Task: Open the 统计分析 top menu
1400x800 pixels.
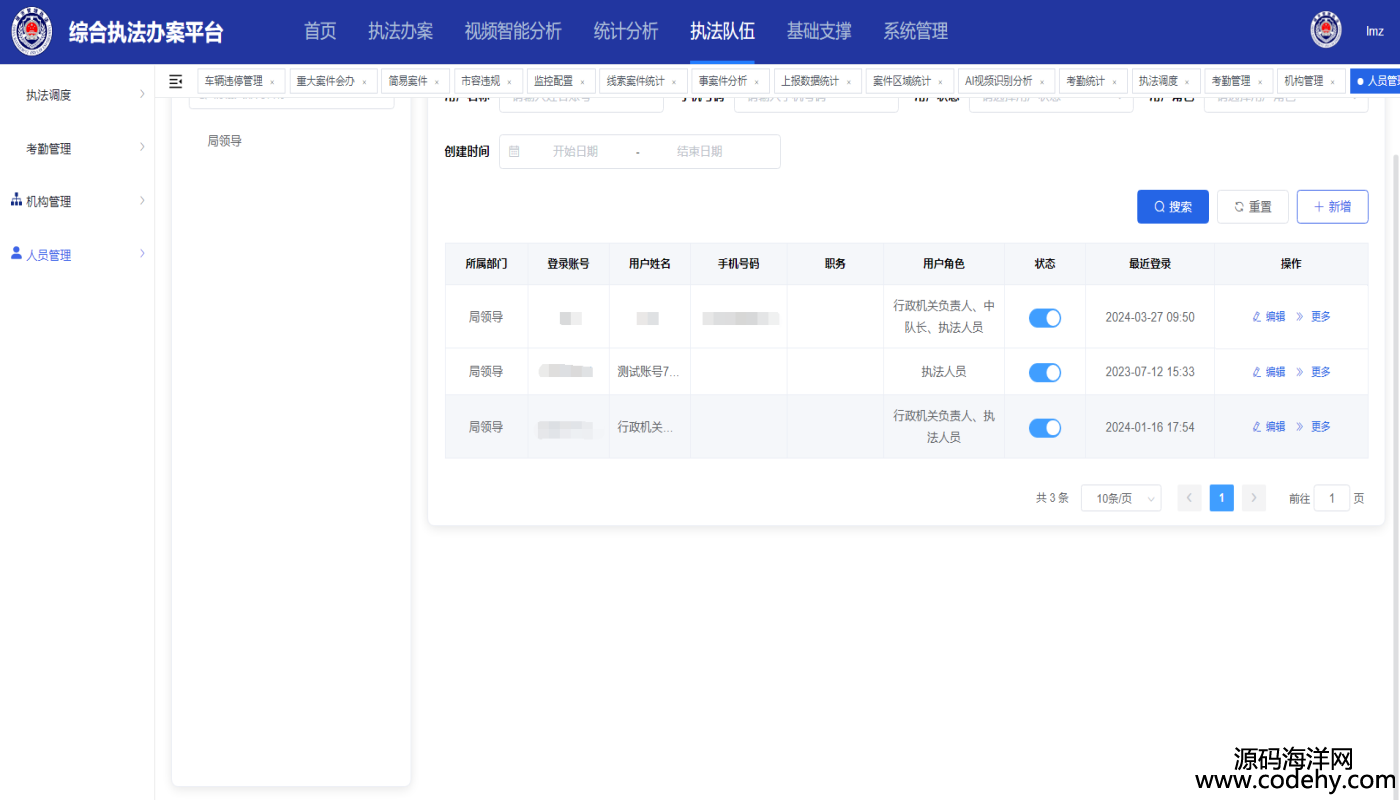Action: [x=626, y=31]
